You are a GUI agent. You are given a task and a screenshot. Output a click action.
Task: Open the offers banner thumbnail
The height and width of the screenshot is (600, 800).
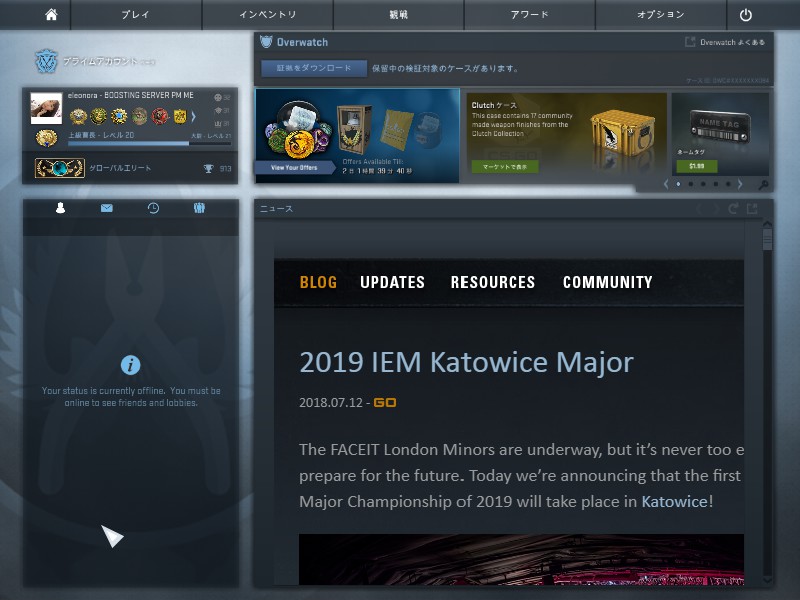pos(358,135)
